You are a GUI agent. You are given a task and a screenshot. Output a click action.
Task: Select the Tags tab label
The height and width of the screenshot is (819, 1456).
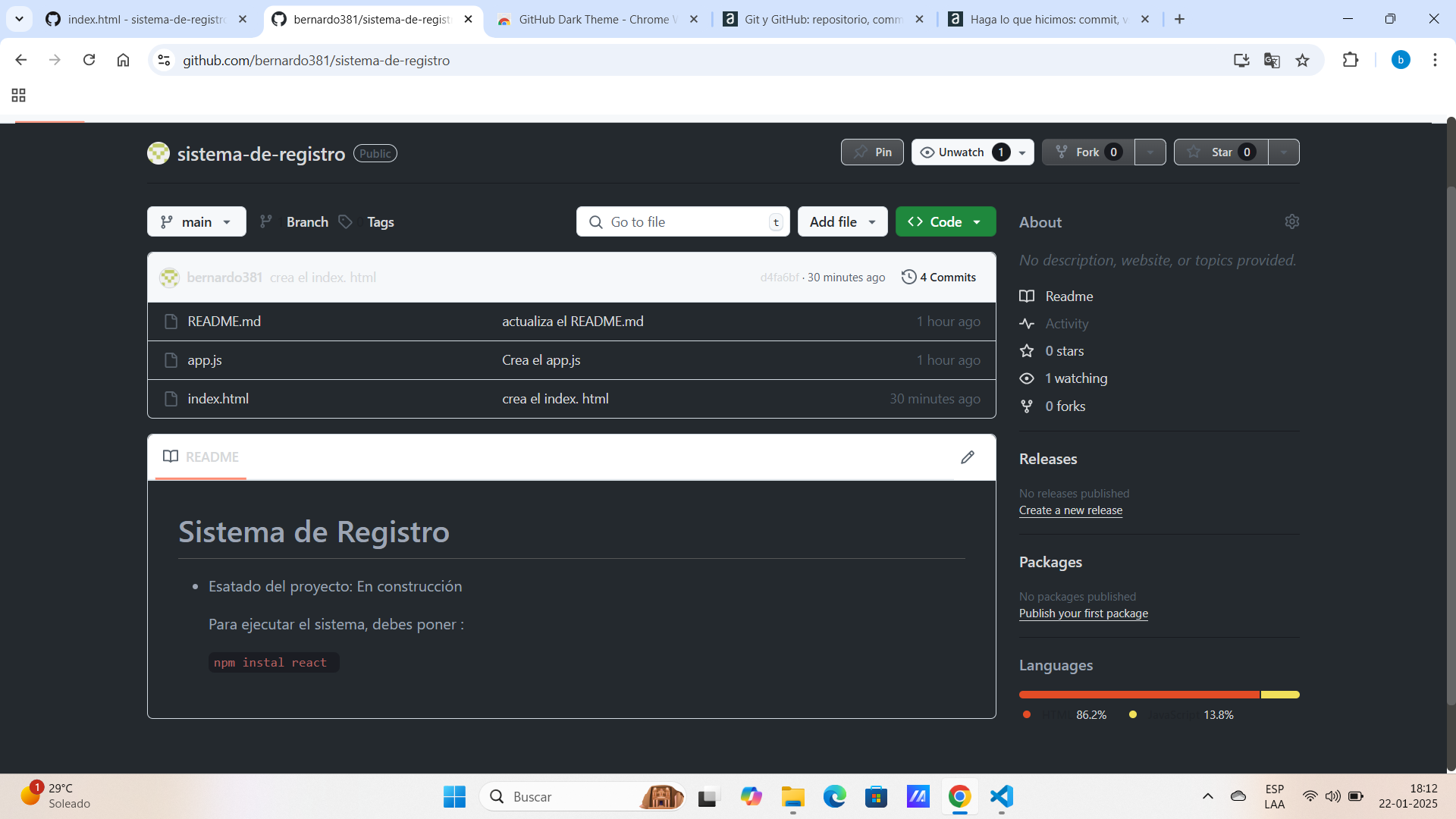pyautogui.click(x=380, y=222)
